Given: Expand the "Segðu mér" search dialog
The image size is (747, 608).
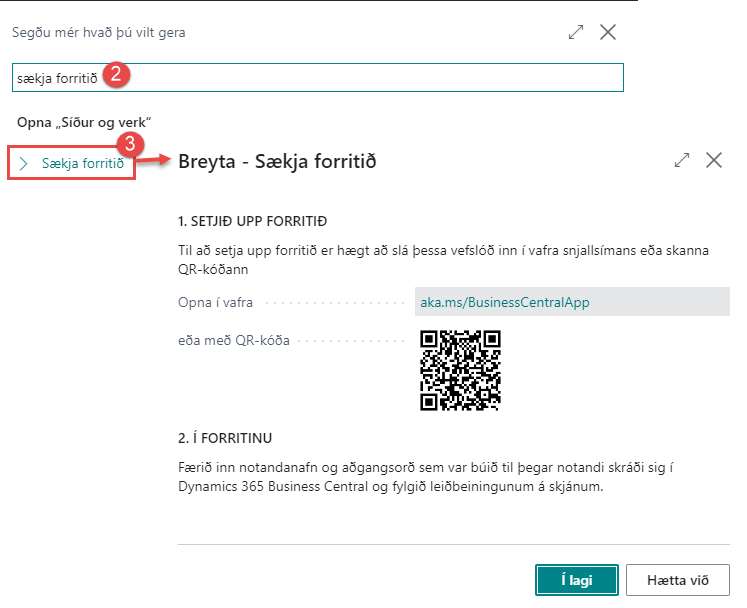Looking at the screenshot, I should (575, 32).
